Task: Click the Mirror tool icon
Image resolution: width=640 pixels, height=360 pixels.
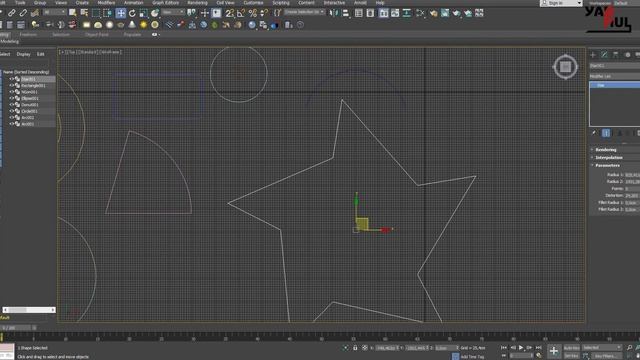Action: point(334,13)
